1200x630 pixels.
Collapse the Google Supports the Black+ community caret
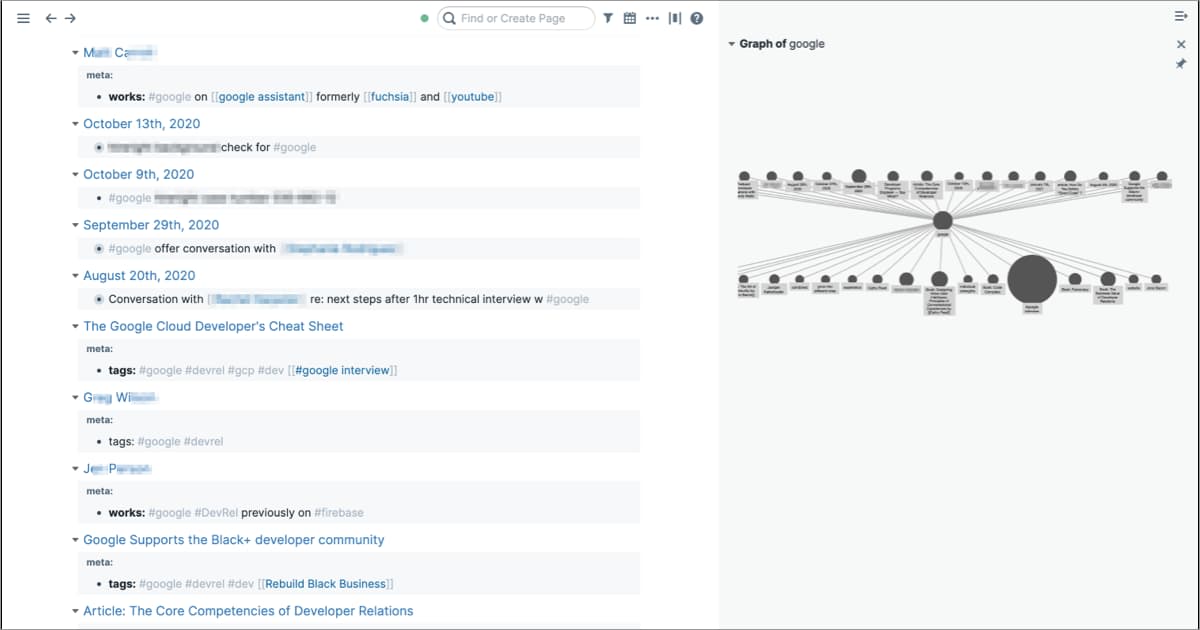(x=75, y=540)
